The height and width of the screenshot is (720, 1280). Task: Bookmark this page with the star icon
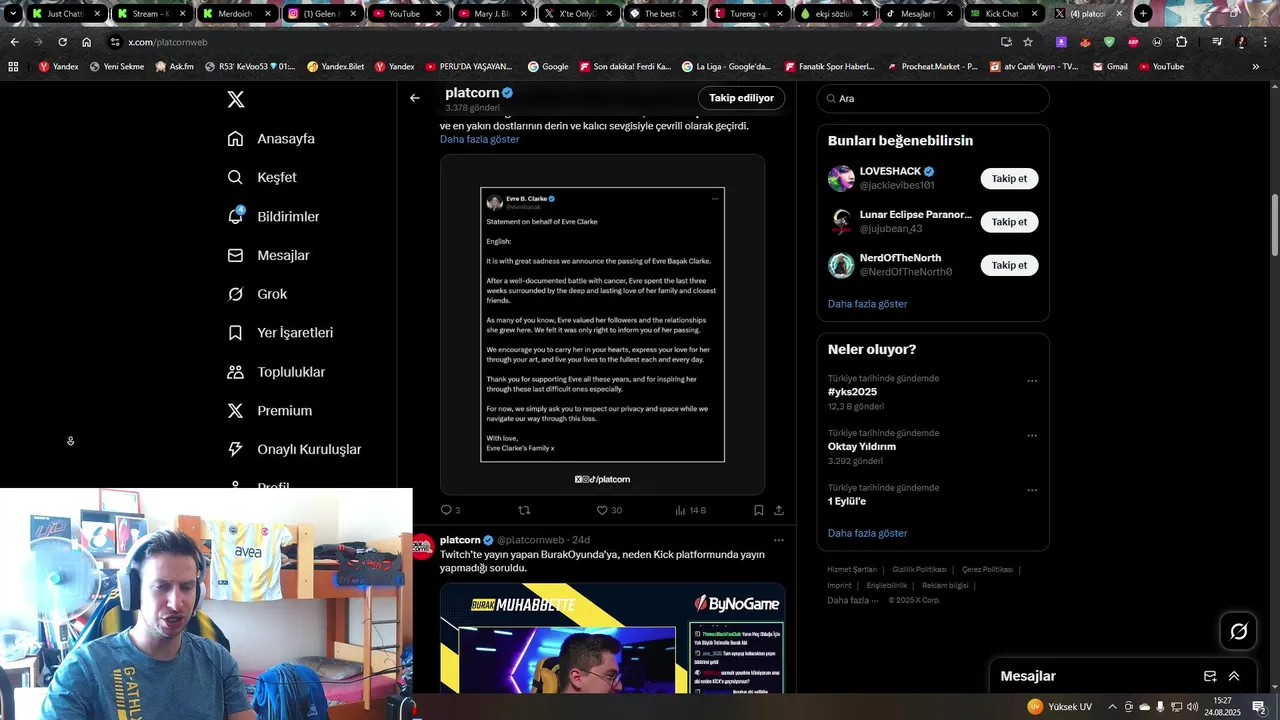coord(1028,42)
